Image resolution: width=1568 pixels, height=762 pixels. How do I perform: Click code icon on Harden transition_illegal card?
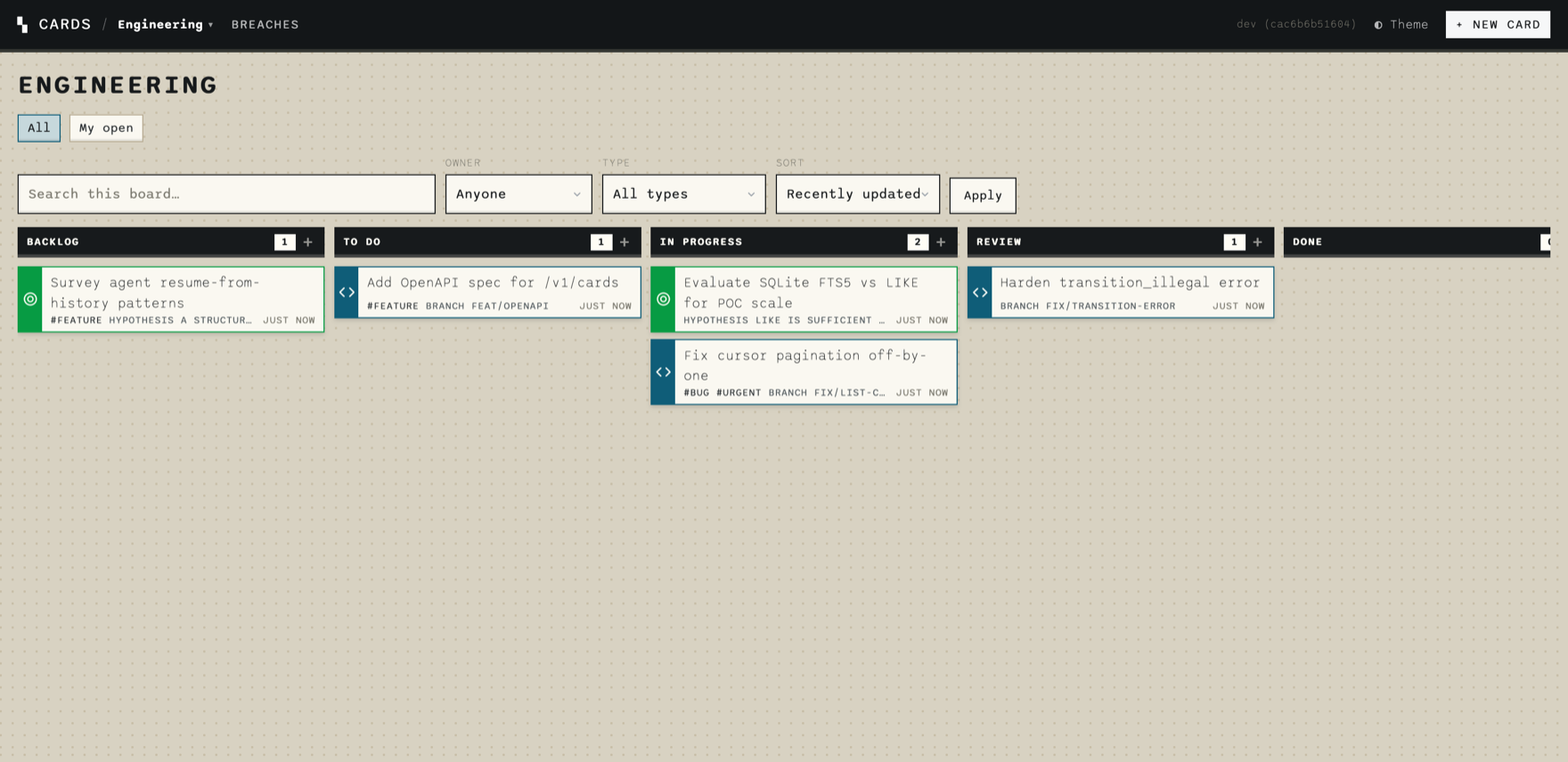point(980,292)
